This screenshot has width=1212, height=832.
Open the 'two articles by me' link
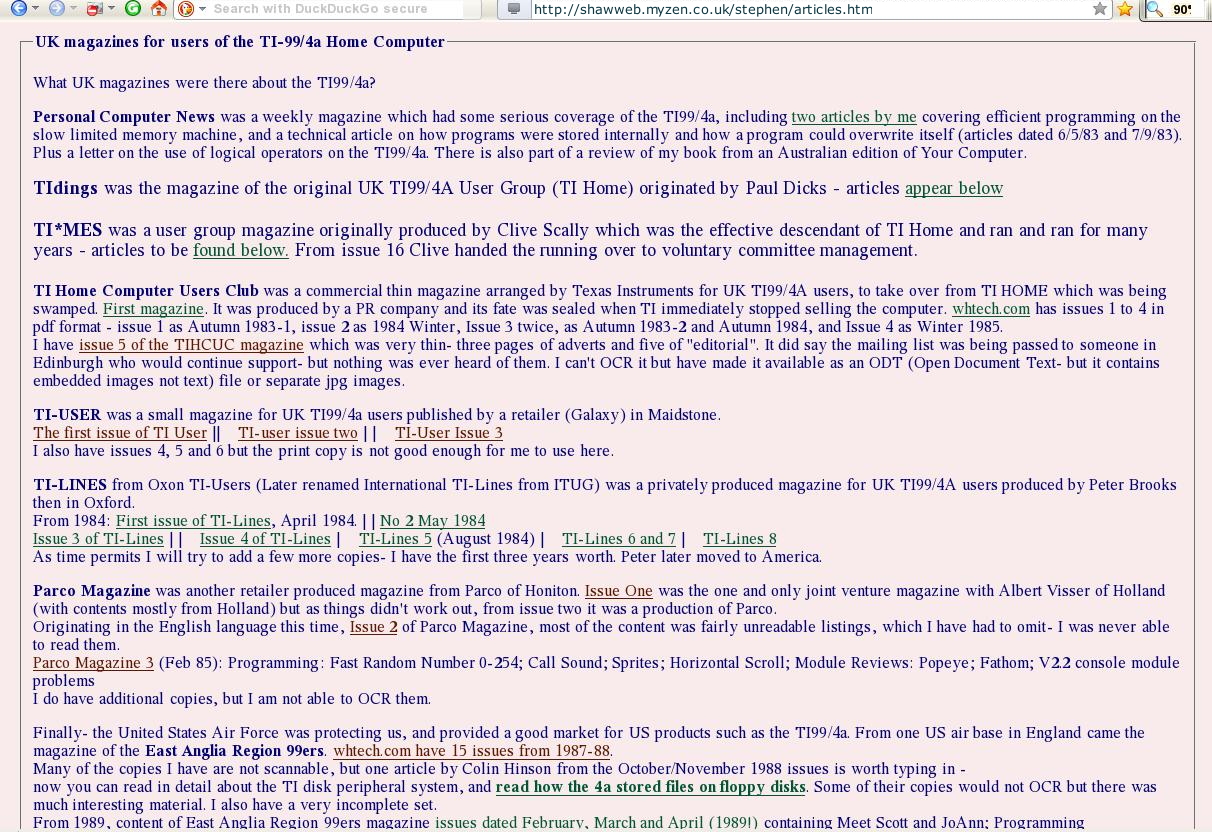(x=854, y=117)
